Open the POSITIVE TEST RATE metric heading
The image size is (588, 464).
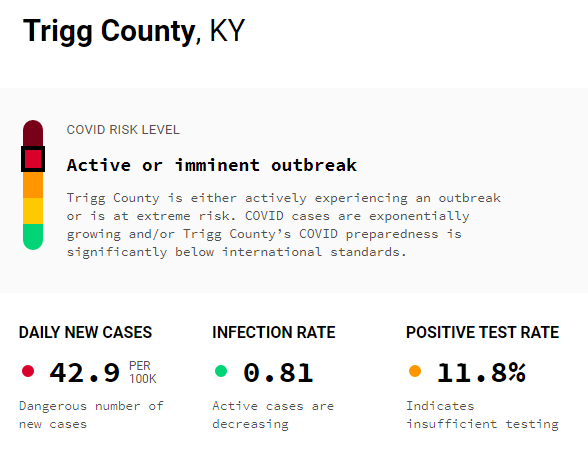coord(483,332)
